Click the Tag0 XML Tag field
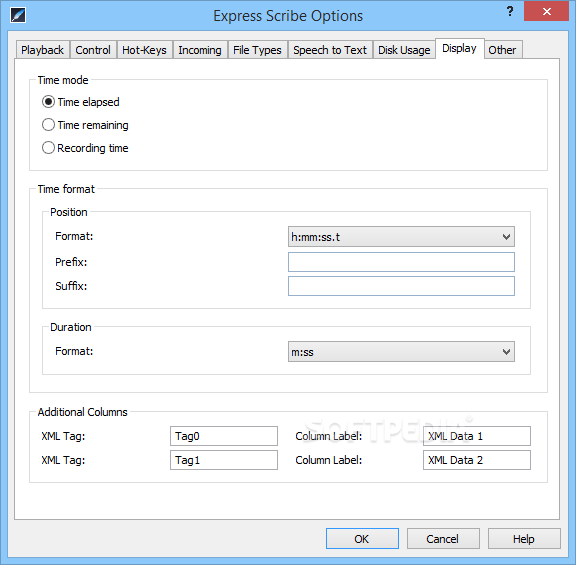 (x=224, y=436)
